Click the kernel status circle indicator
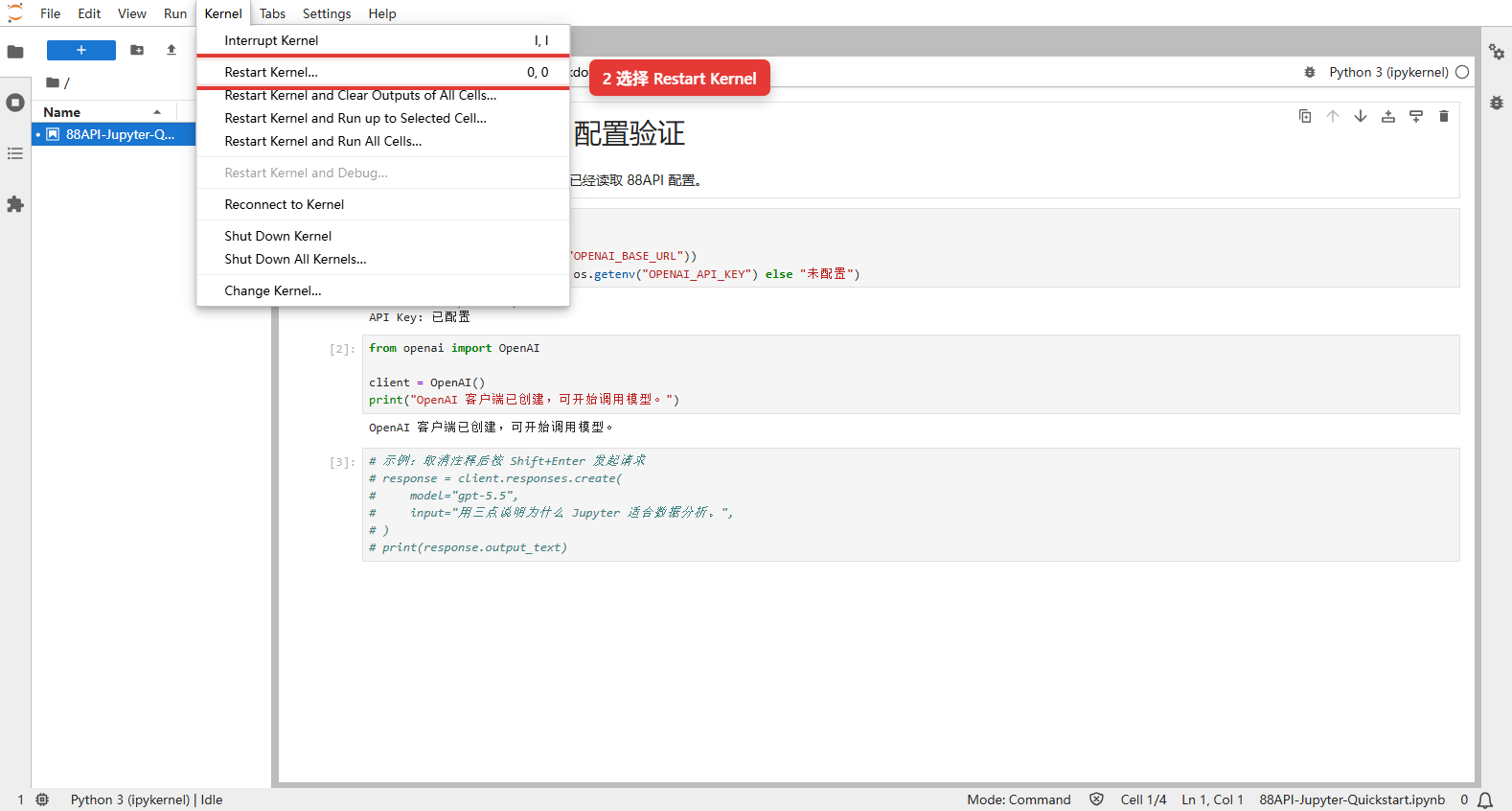This screenshot has height=811, width=1512. coord(1462,72)
